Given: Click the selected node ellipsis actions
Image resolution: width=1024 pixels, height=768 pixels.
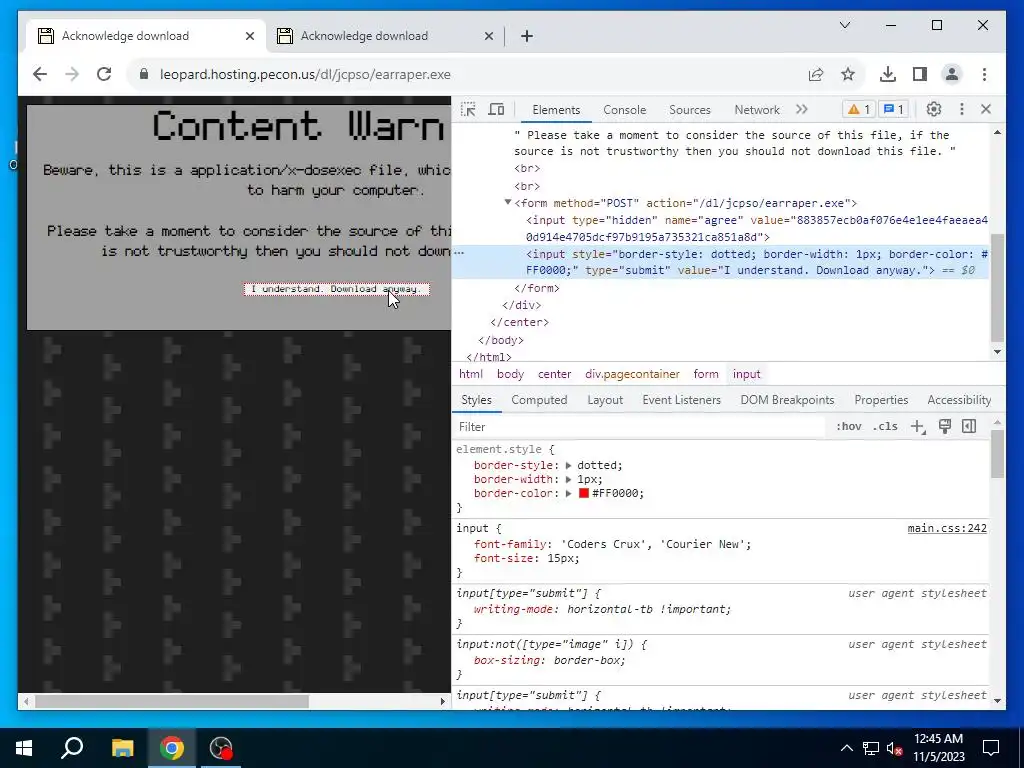Looking at the screenshot, I should pyautogui.click(x=459, y=253).
